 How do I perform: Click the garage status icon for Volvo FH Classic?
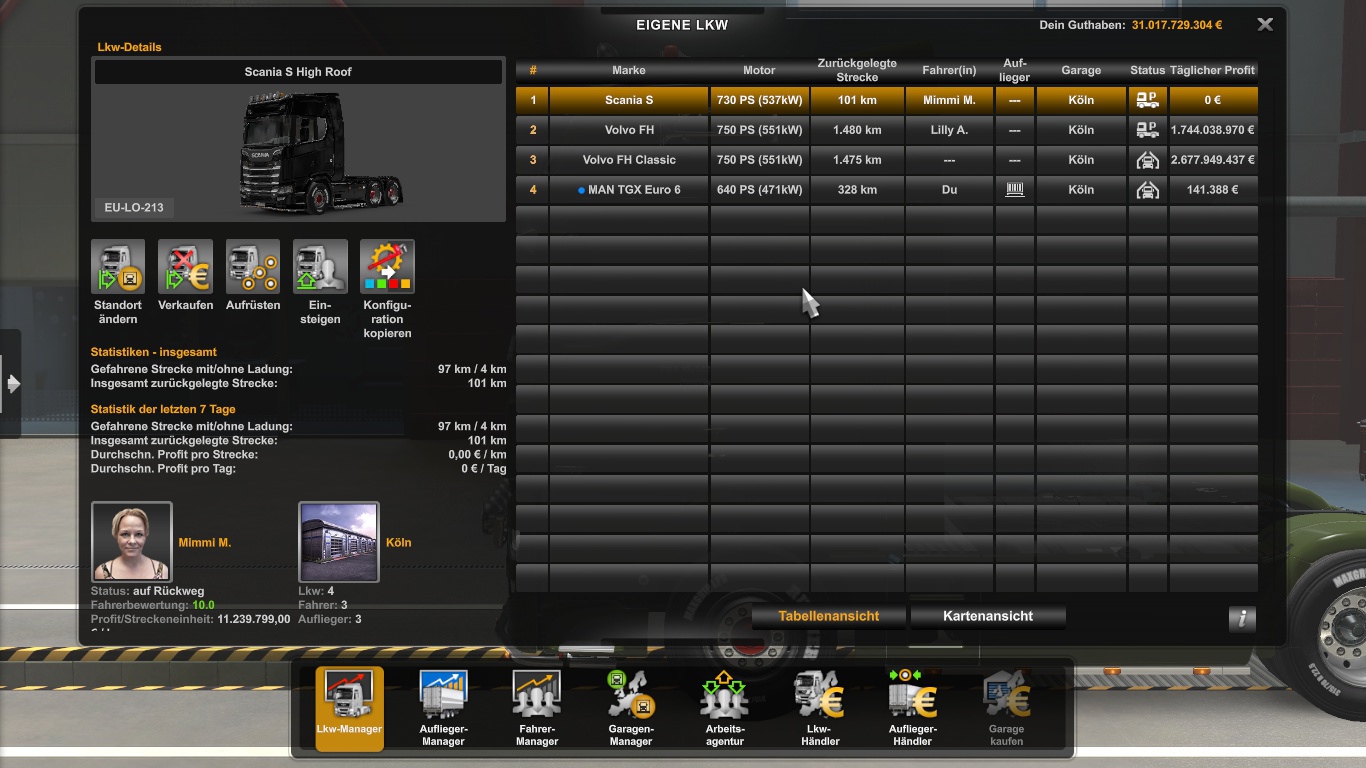[x=1148, y=160]
